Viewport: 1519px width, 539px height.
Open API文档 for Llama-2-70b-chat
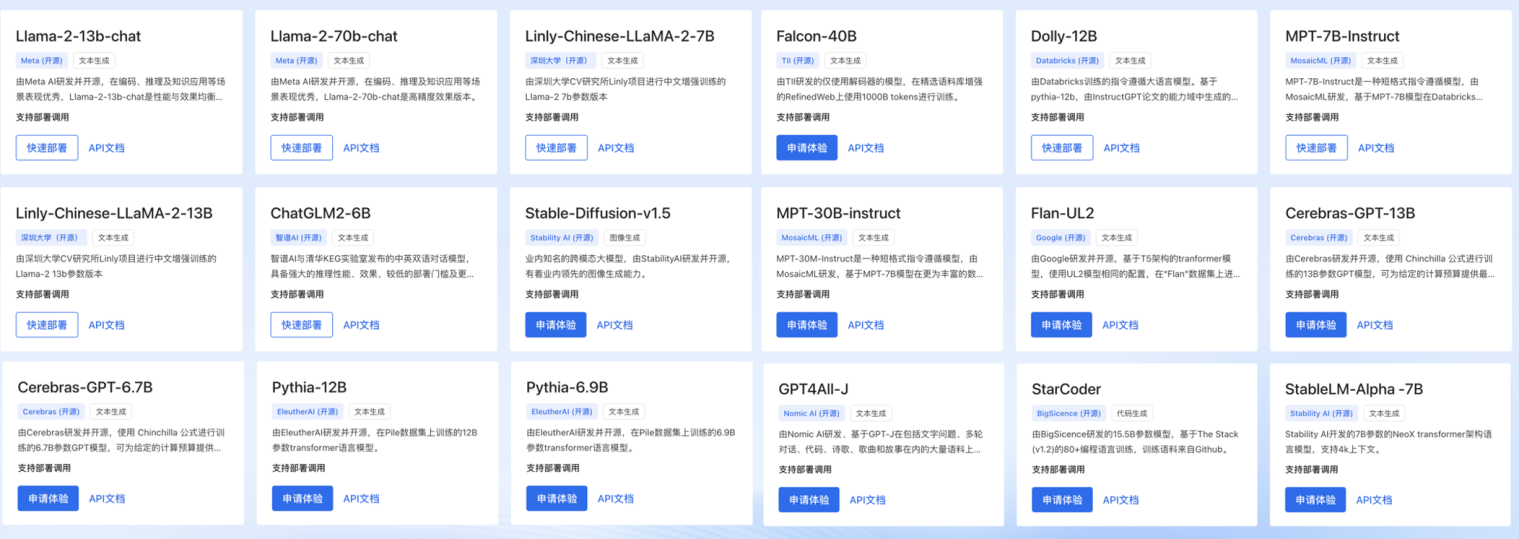pyautogui.click(x=361, y=148)
